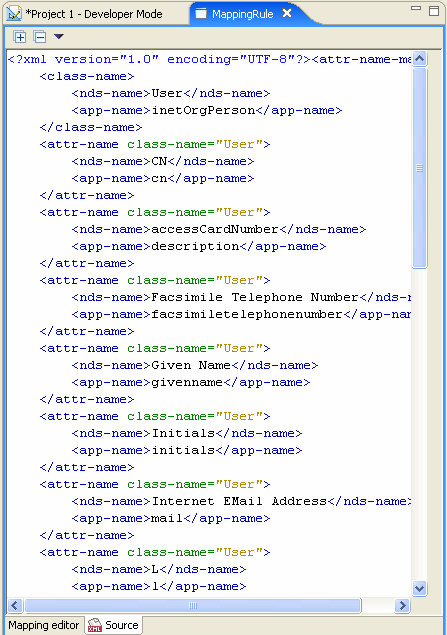
Task: Click the app-name l line
Action: 159,587
